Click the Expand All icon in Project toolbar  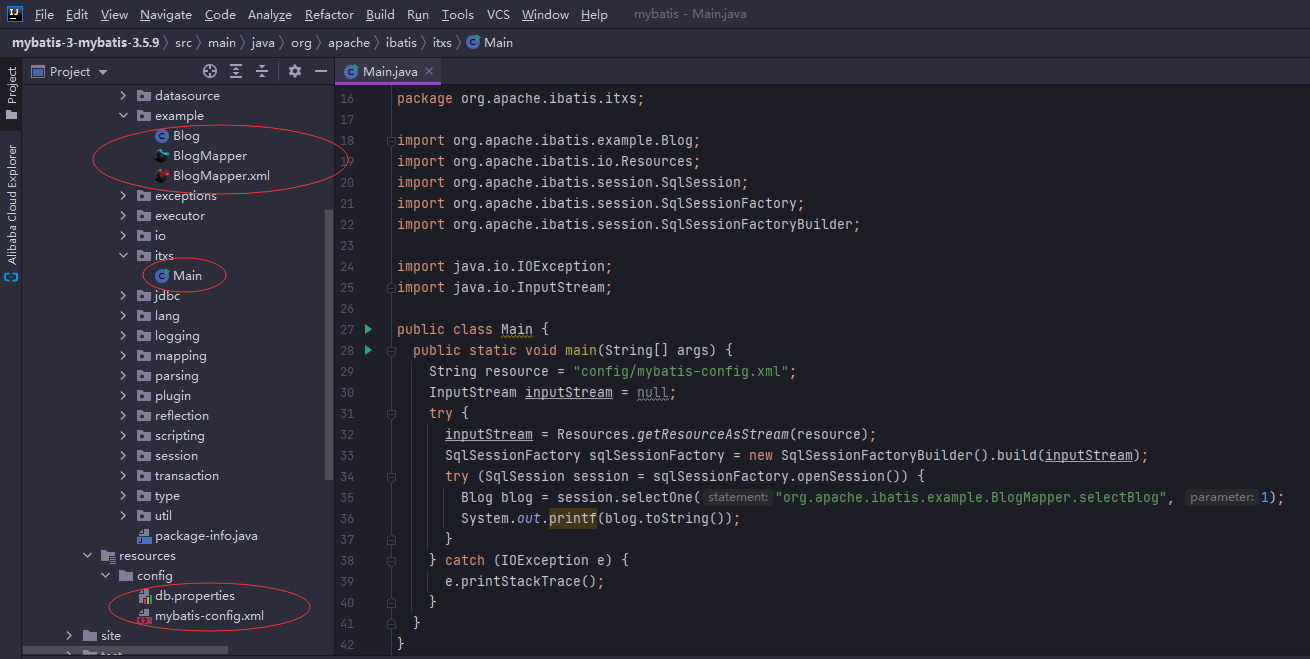[x=236, y=71]
